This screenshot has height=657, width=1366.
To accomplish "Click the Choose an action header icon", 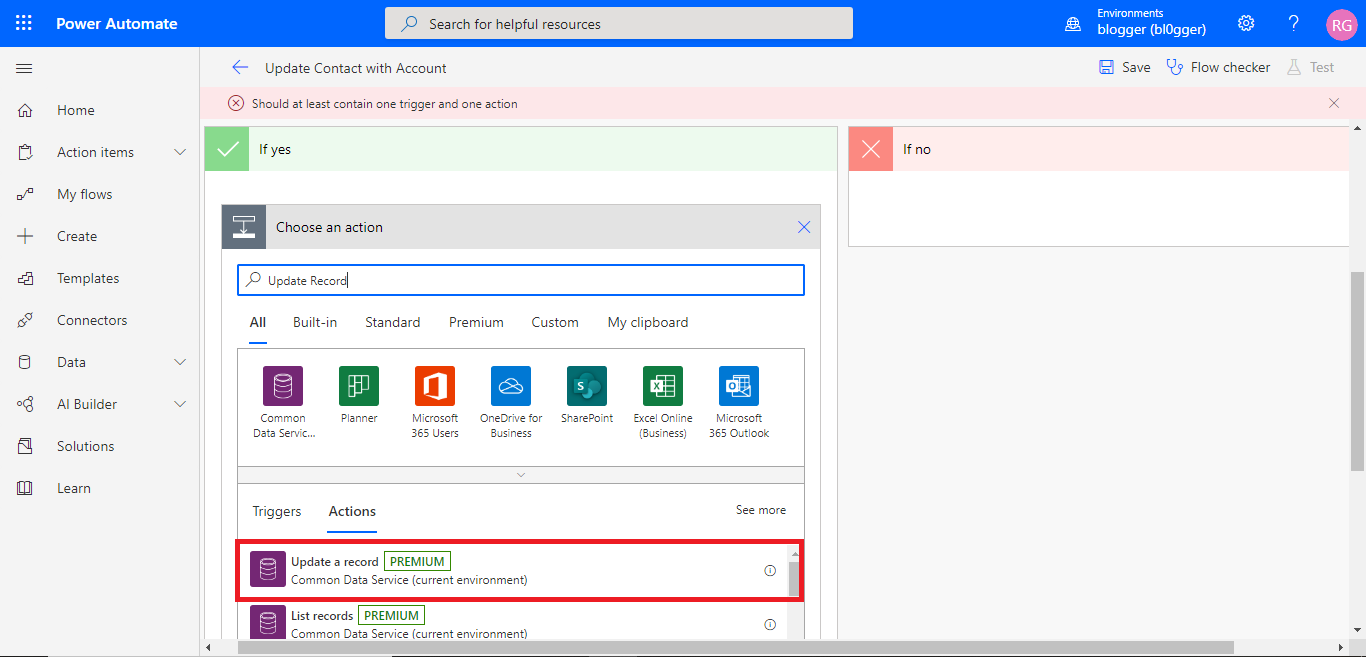I will (x=244, y=227).
